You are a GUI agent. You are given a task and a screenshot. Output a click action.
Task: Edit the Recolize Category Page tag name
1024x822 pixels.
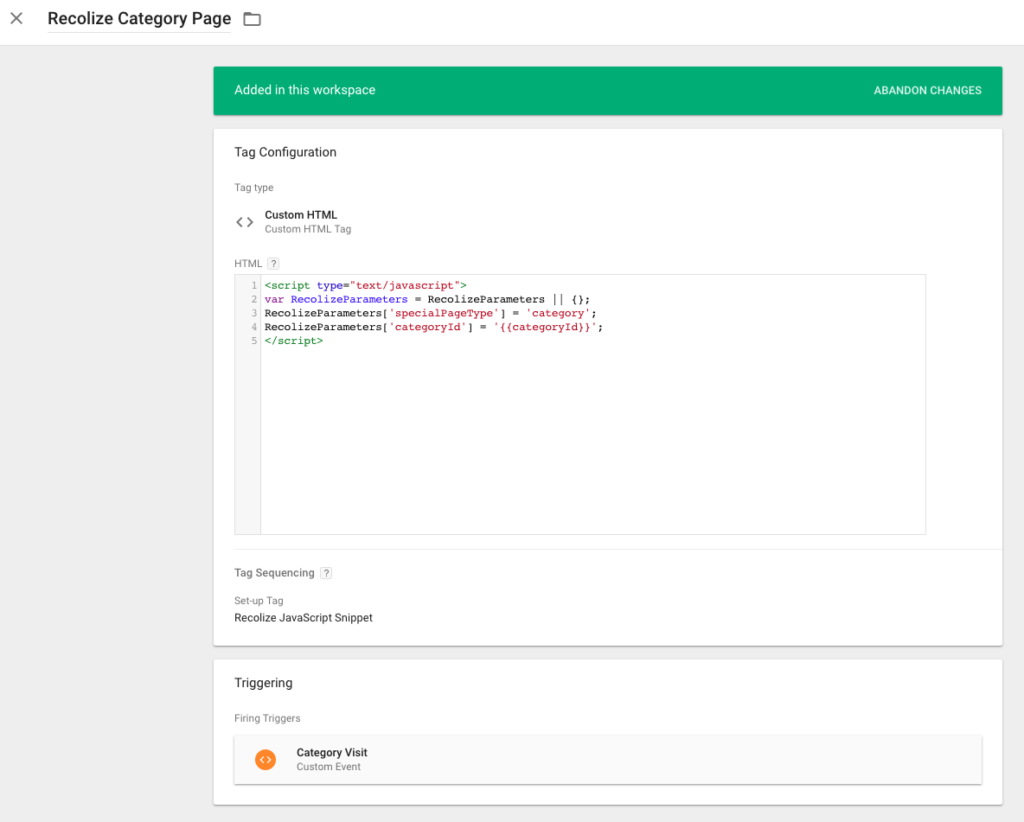[138, 18]
